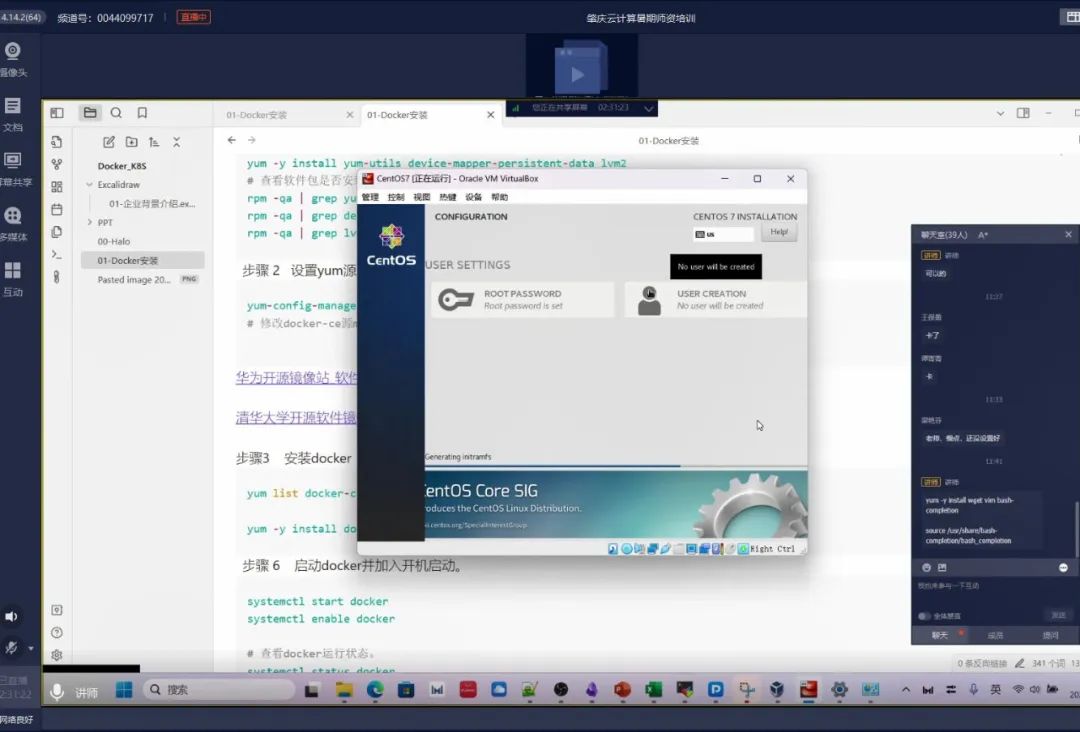Screen dimensions: 1080x732
Task: Open the emoji picker in the chat panel
Action: 927,567
